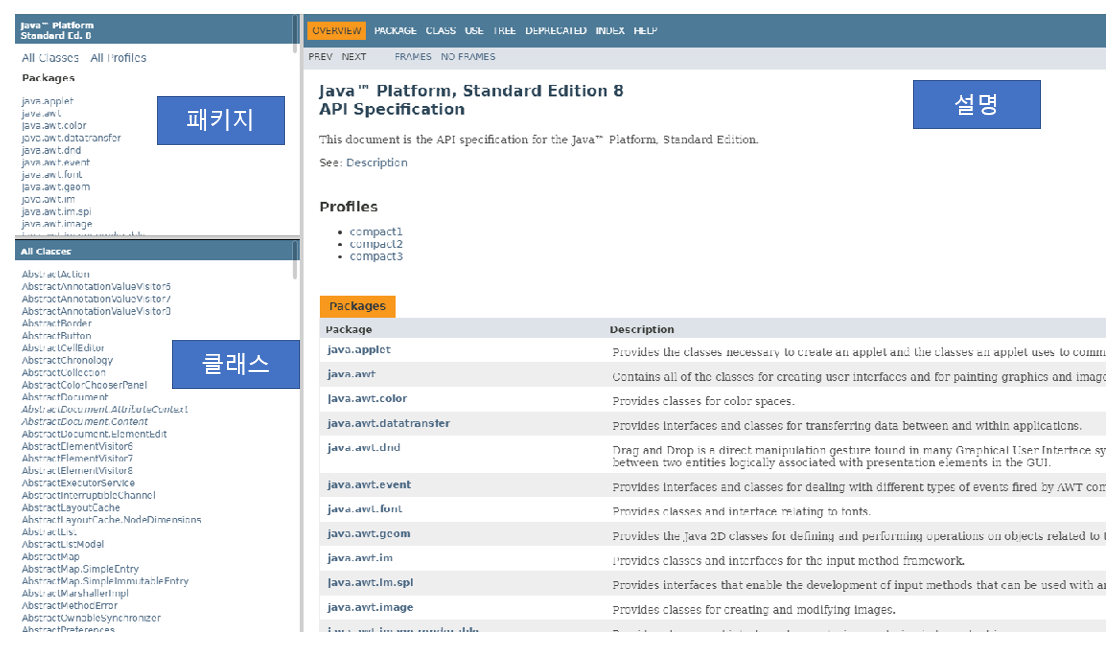Screen dimensions: 1112x646
Task: Open the INDEX page link
Action: pos(610,30)
